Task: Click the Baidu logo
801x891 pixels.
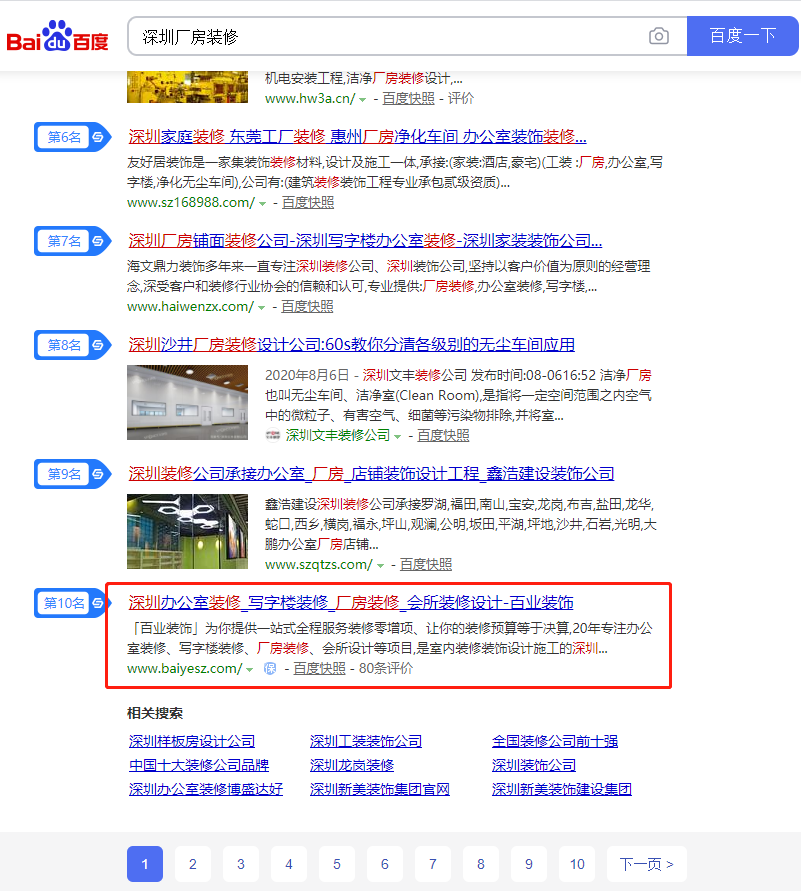Action: 57,36
